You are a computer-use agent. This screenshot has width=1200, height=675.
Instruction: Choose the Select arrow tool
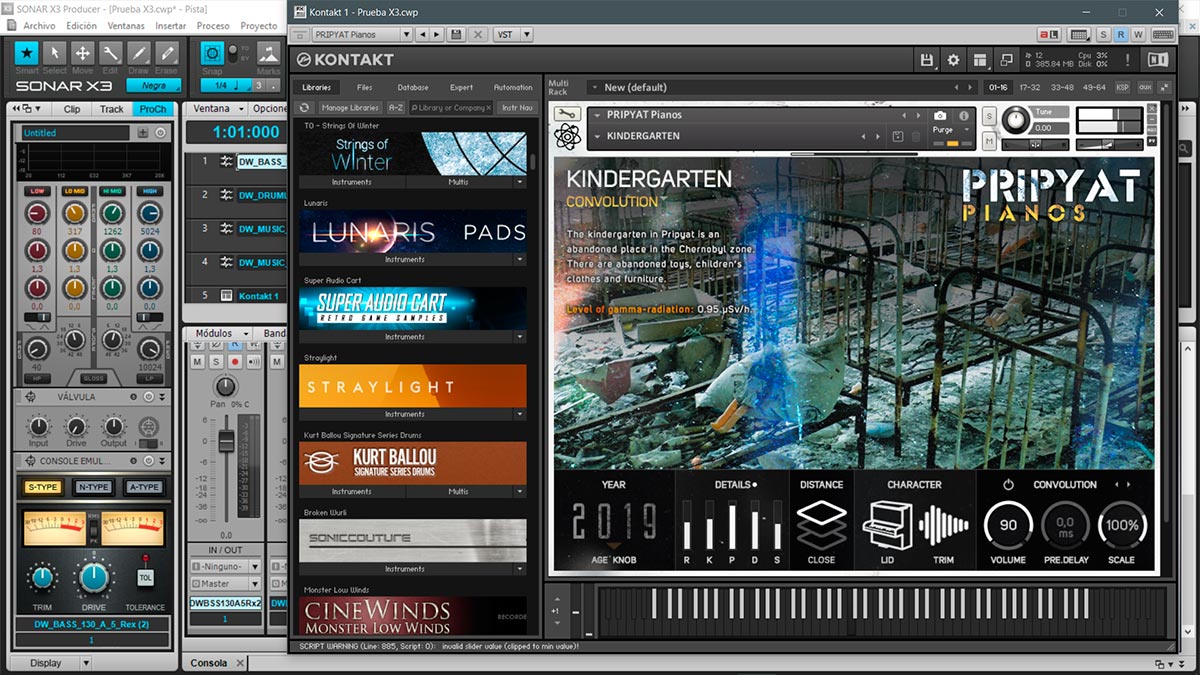pyautogui.click(x=55, y=53)
